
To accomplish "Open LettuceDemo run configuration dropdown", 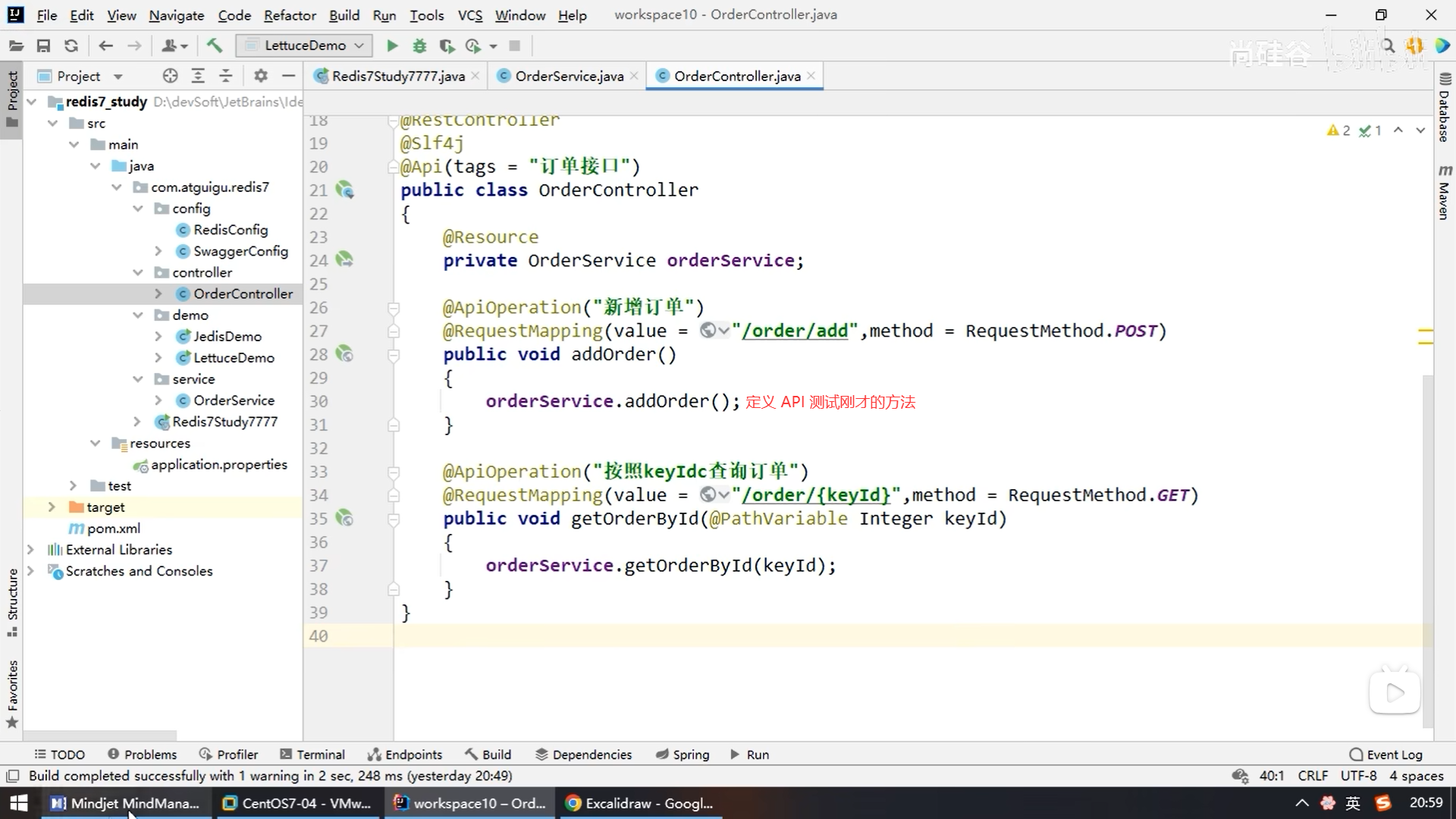I will (304, 45).
